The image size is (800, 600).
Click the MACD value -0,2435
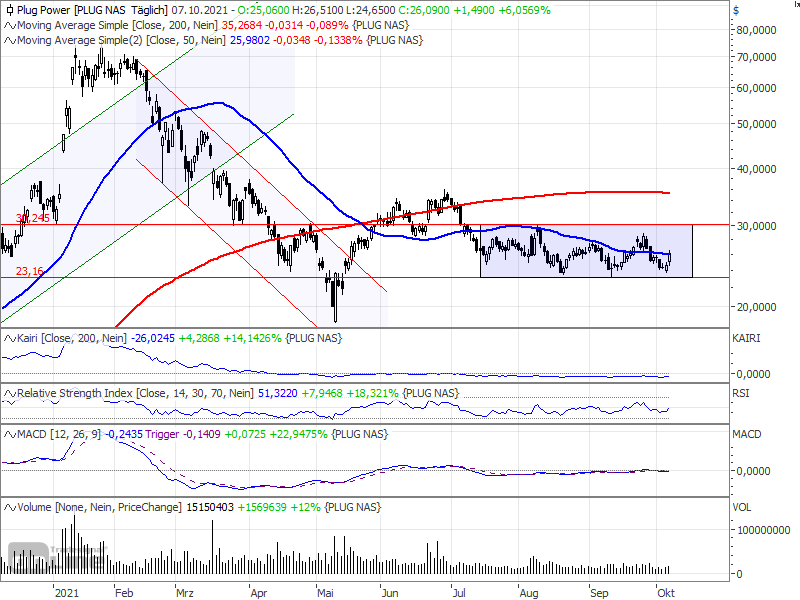tap(124, 434)
